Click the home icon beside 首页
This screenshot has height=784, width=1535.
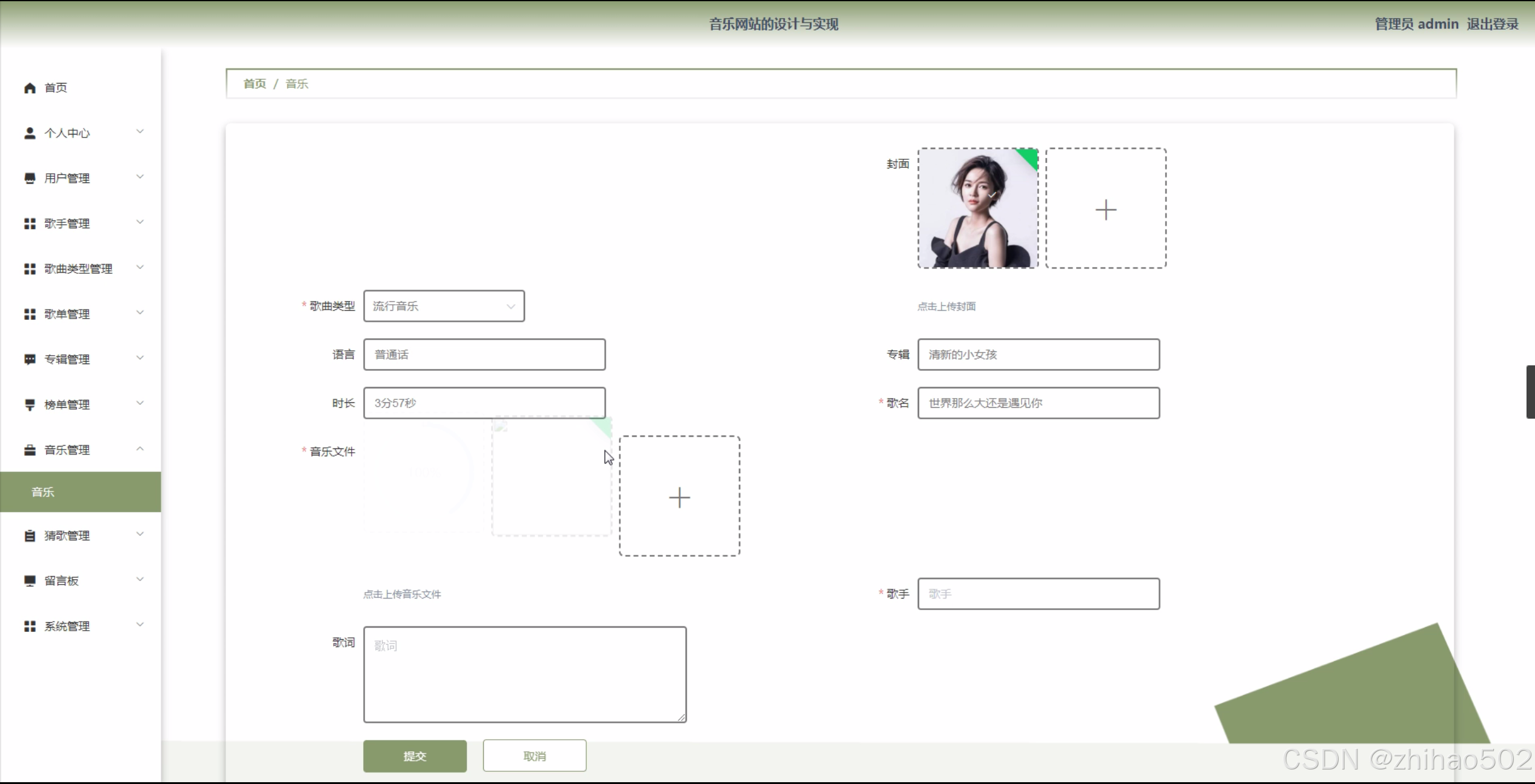click(x=30, y=88)
